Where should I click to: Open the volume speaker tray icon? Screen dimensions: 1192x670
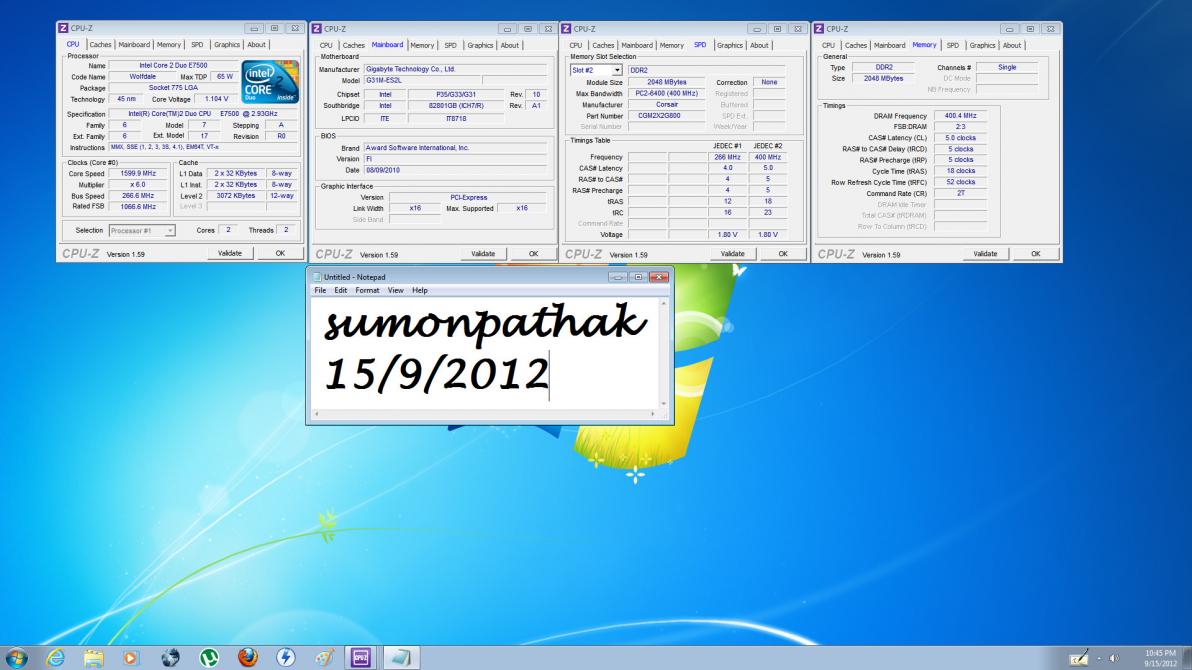(1114, 659)
